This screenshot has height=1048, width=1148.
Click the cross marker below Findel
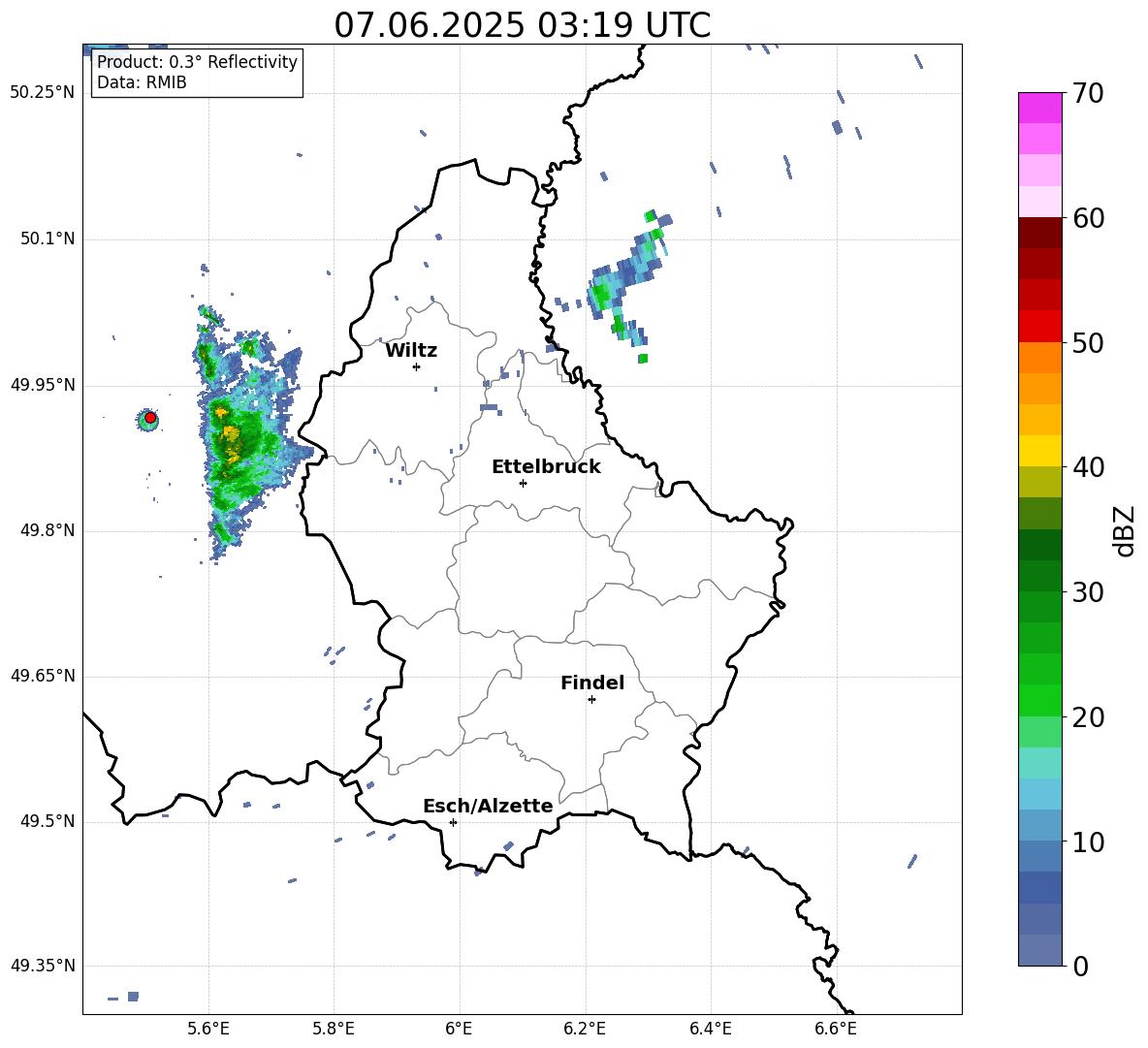pos(591,700)
